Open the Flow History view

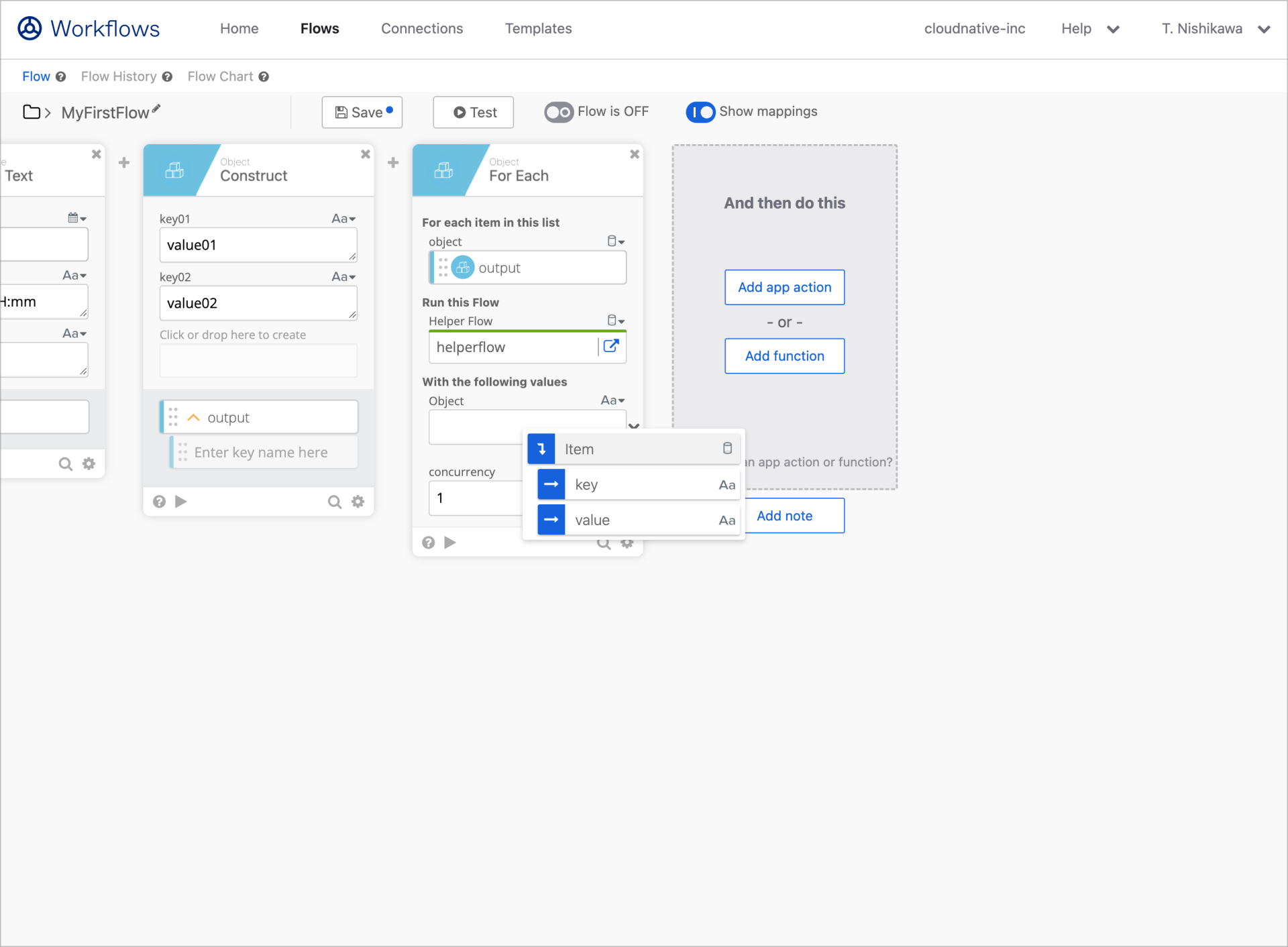[118, 76]
